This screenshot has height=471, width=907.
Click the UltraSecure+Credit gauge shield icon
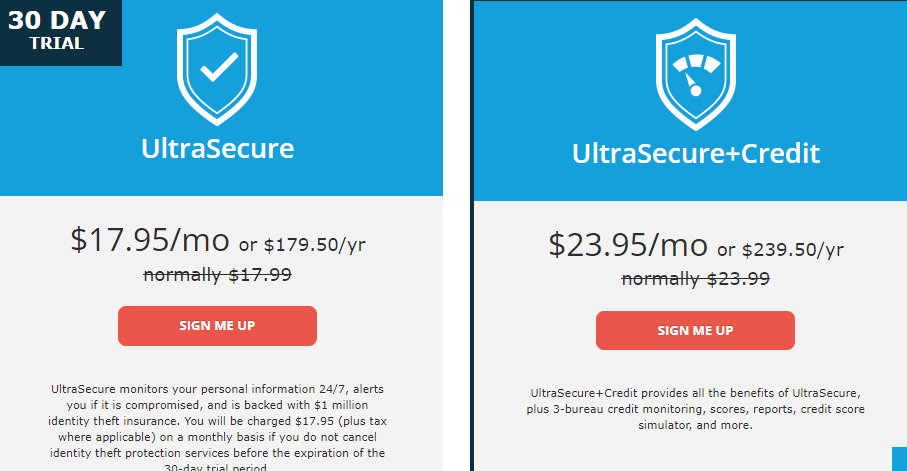click(x=695, y=74)
